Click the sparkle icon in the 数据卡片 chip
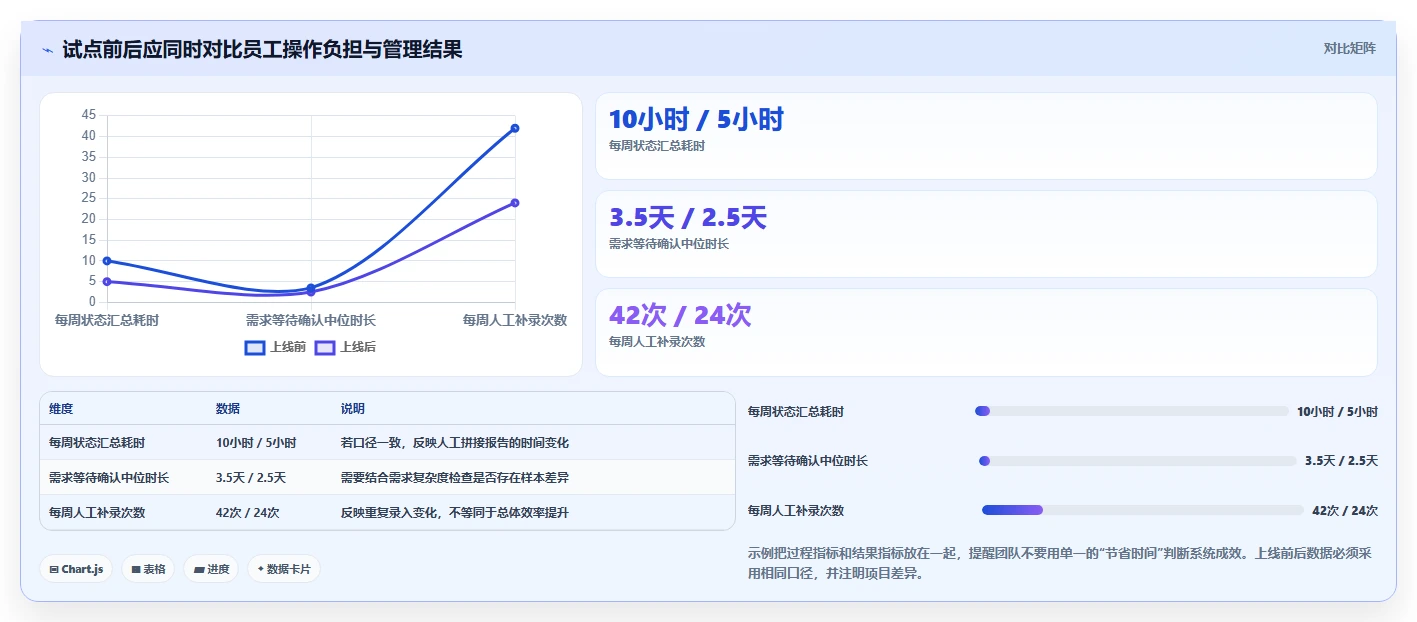1417x622 pixels. tap(261, 569)
